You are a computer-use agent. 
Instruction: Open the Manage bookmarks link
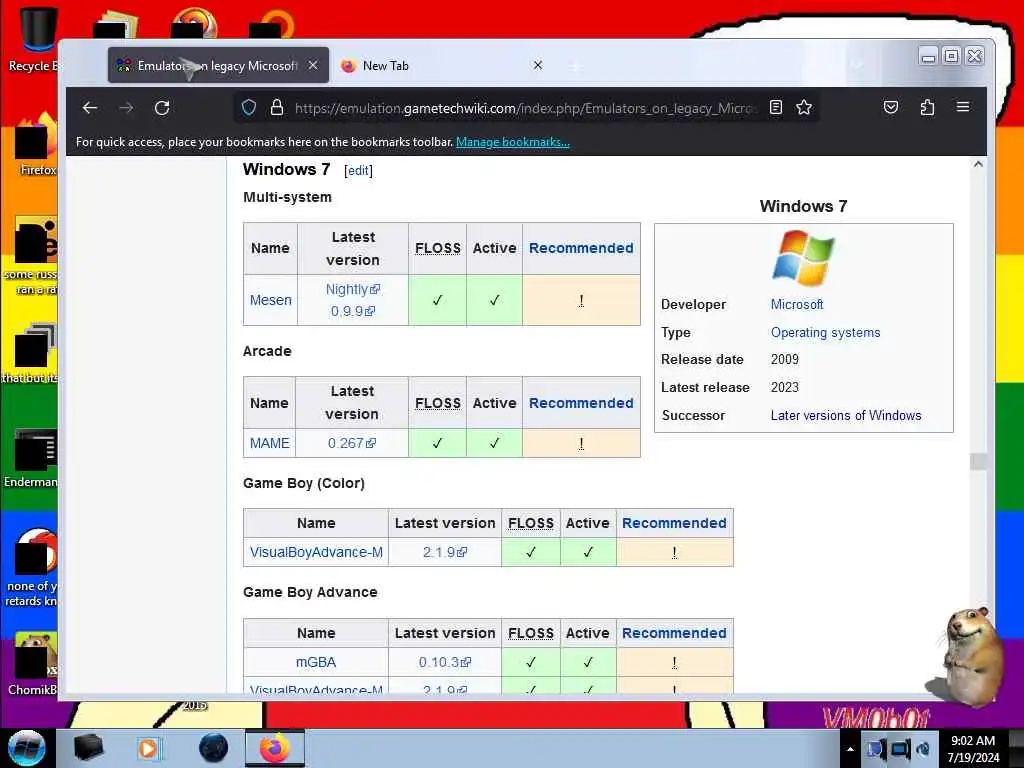tap(513, 142)
